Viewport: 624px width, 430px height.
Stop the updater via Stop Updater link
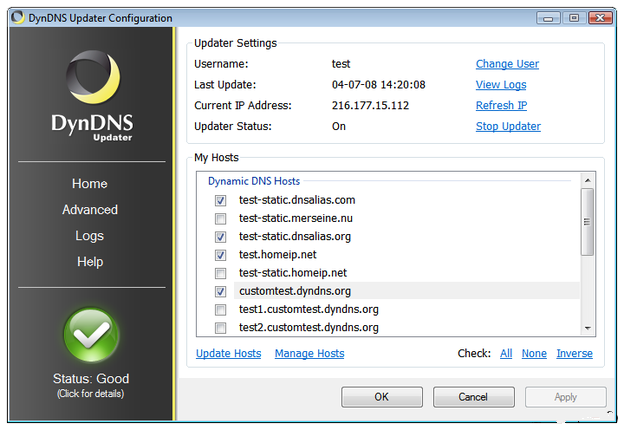pos(508,127)
